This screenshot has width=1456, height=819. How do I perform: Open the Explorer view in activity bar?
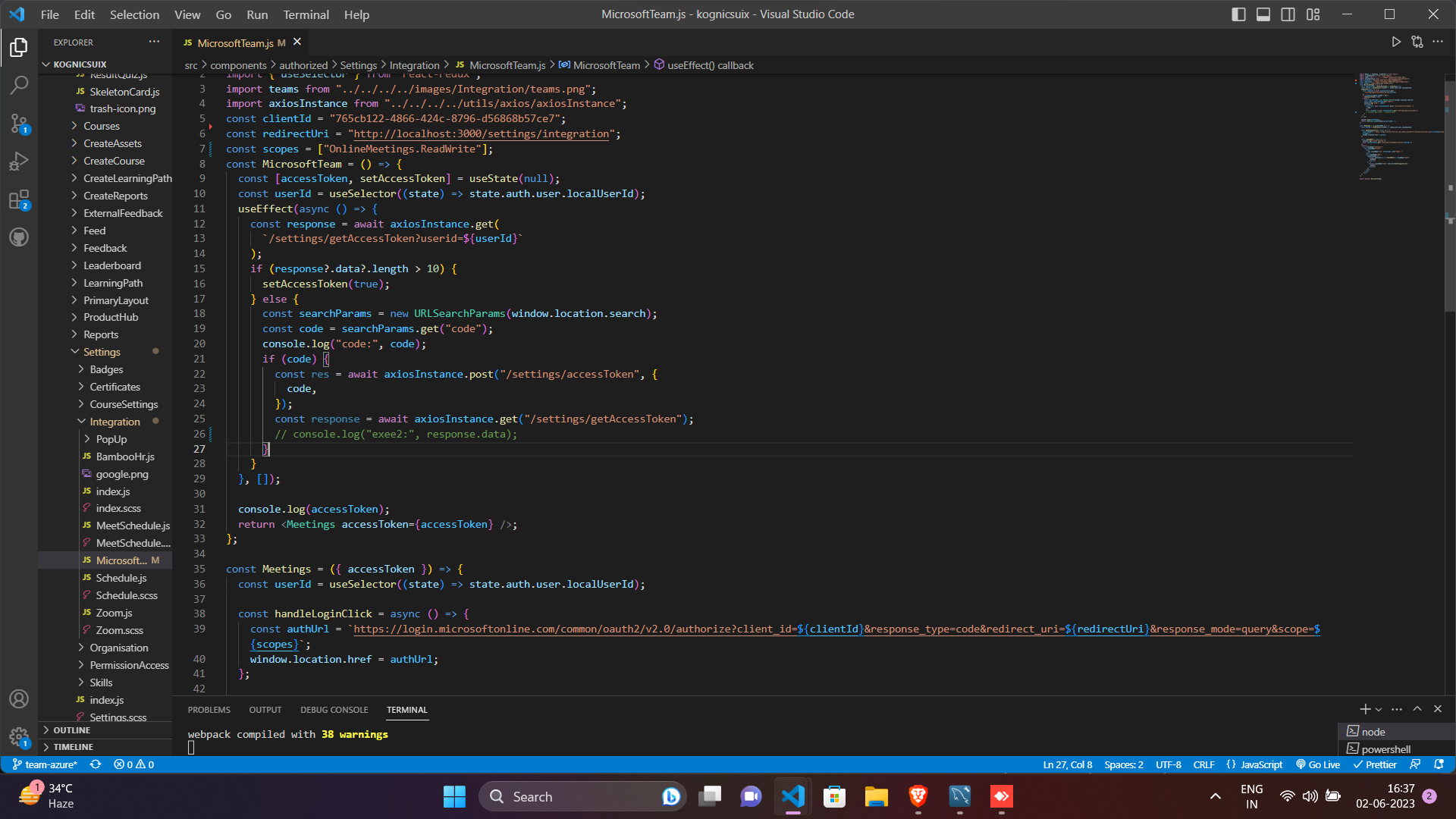[x=19, y=47]
